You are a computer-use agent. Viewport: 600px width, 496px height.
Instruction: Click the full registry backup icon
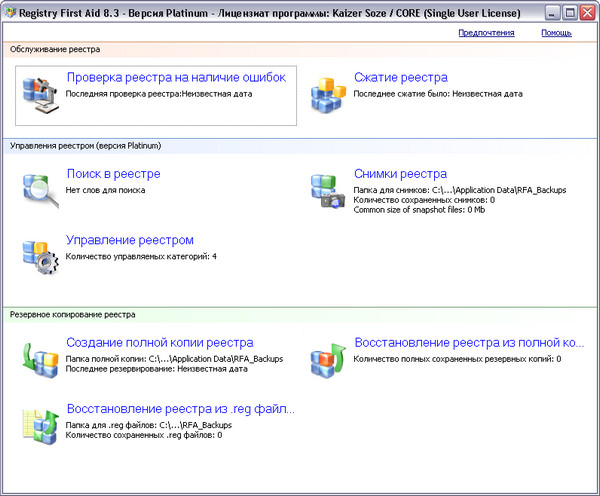click(41, 357)
